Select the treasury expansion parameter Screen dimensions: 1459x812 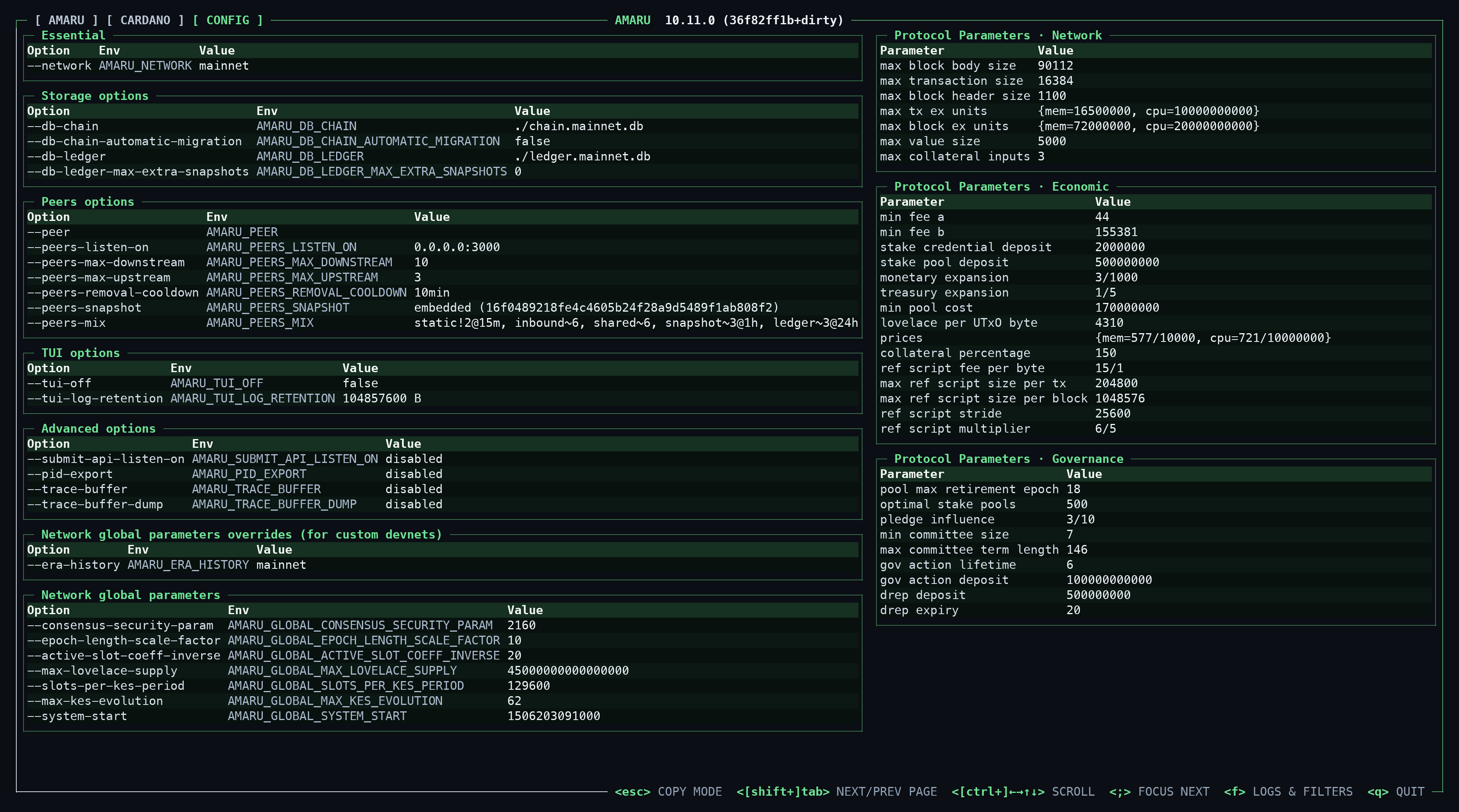[944, 293]
